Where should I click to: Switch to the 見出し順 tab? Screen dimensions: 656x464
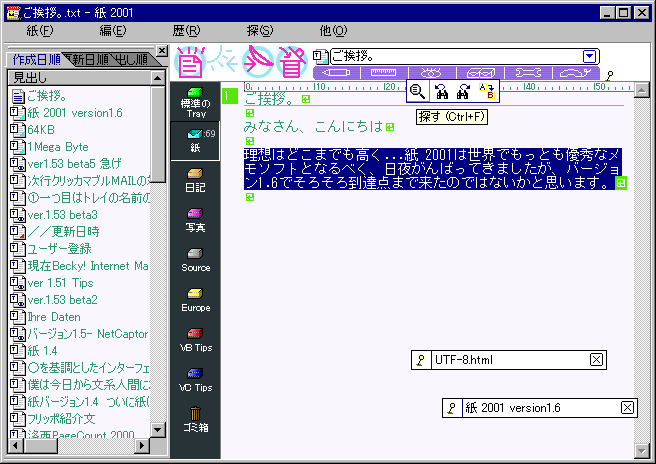(132, 60)
